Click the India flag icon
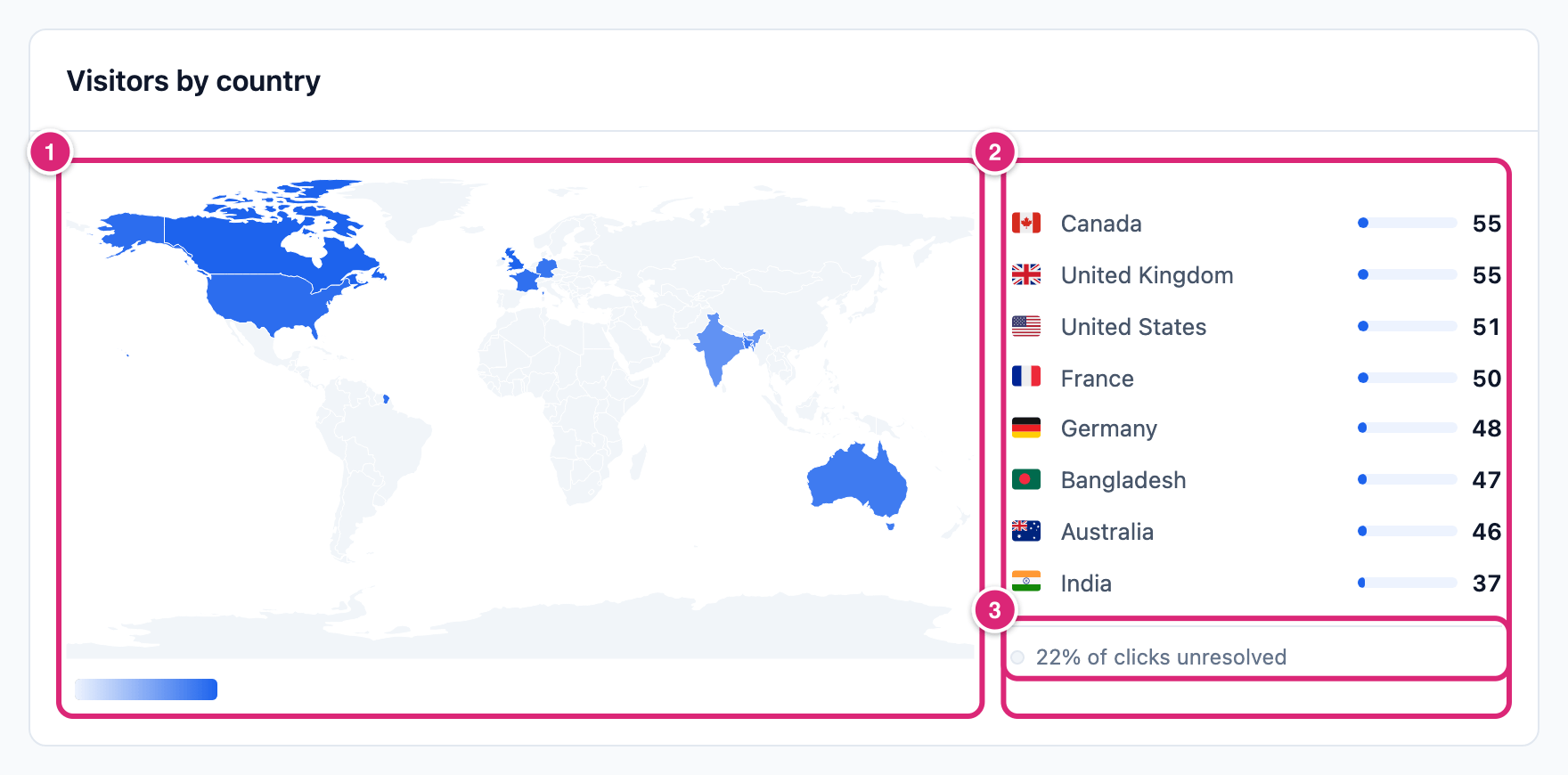 (1026, 583)
